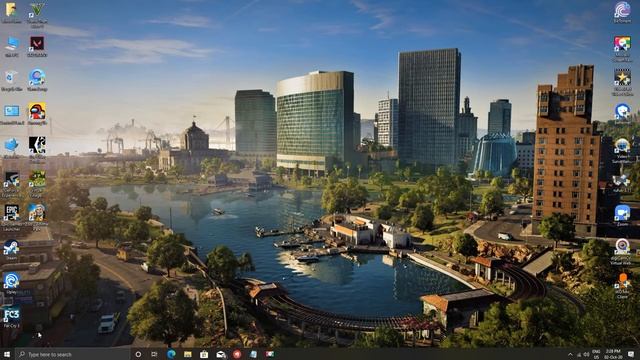Viewport: 640px width, 360px height.
Task: Open the taskbar clock and date
Action: click(613, 354)
